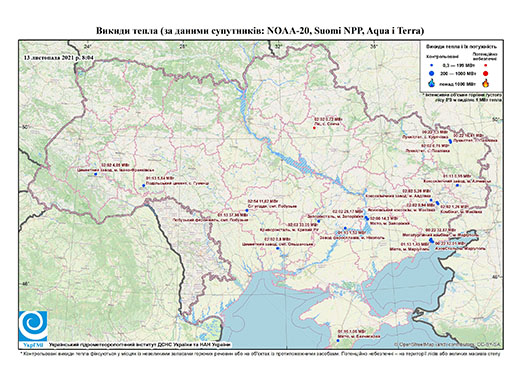Click label 'Завод феросплавів, м. Нікополь'
This screenshot has width=520, height=368.
coord(351,238)
